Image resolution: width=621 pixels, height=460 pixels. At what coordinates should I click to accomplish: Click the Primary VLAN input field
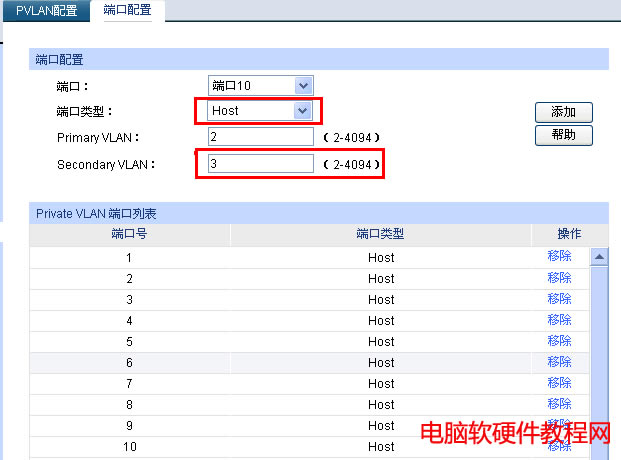point(261,137)
